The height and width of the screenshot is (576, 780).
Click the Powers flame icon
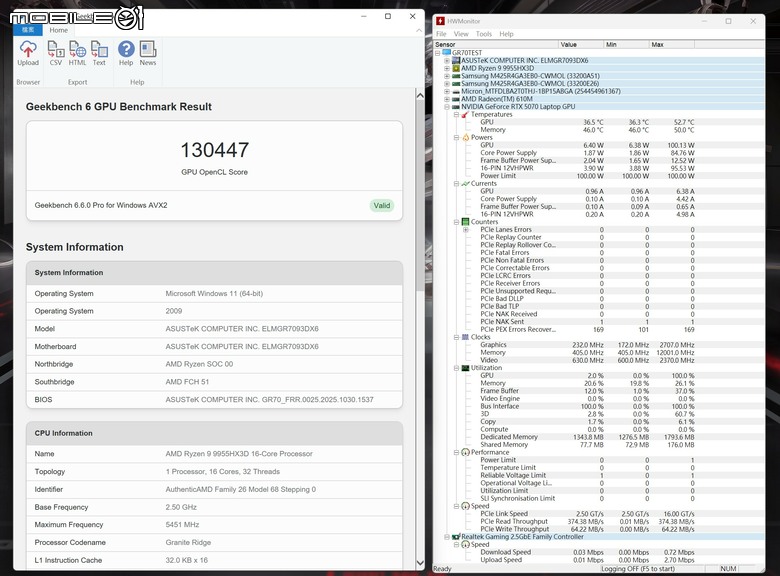[465, 137]
